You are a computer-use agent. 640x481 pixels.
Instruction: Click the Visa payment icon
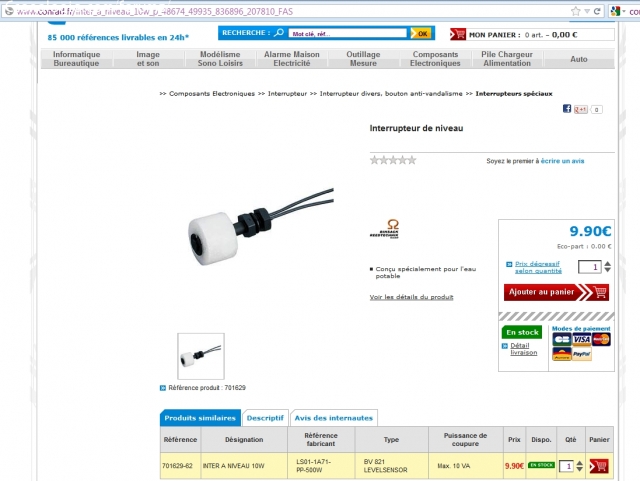(581, 339)
